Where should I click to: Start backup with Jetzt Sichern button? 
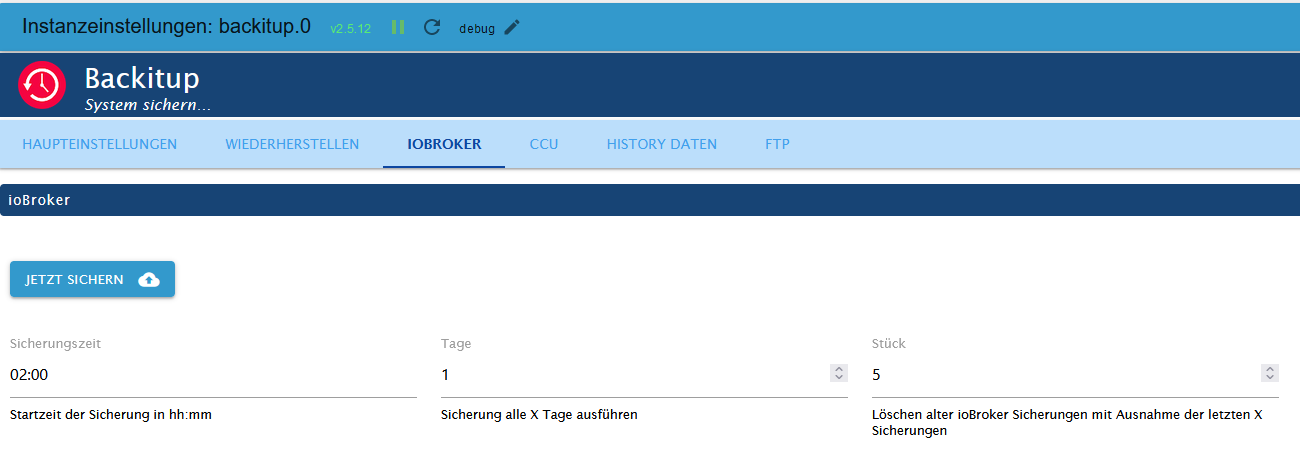92,280
